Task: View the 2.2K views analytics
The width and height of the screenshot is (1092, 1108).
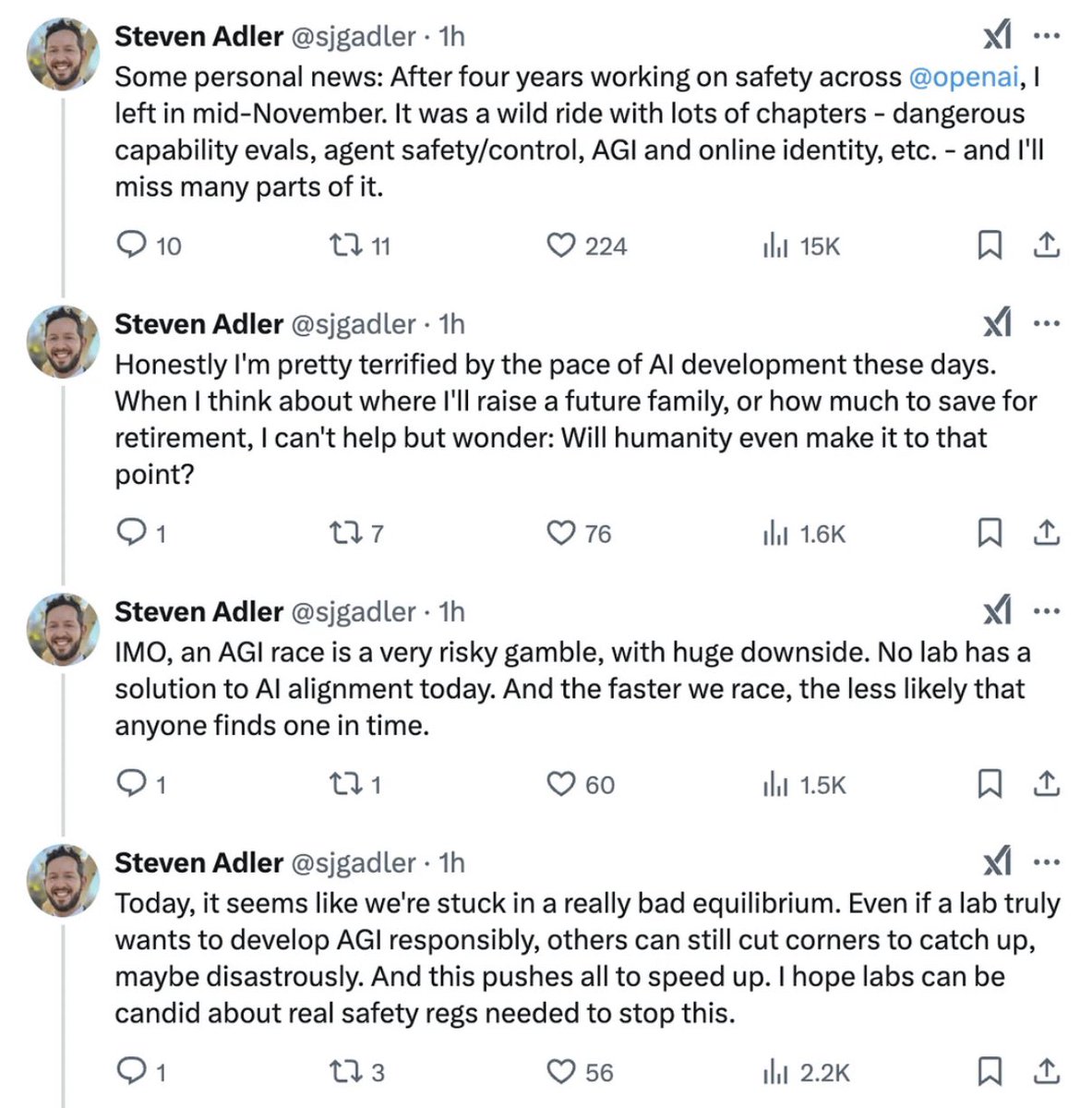Action: (x=775, y=1072)
